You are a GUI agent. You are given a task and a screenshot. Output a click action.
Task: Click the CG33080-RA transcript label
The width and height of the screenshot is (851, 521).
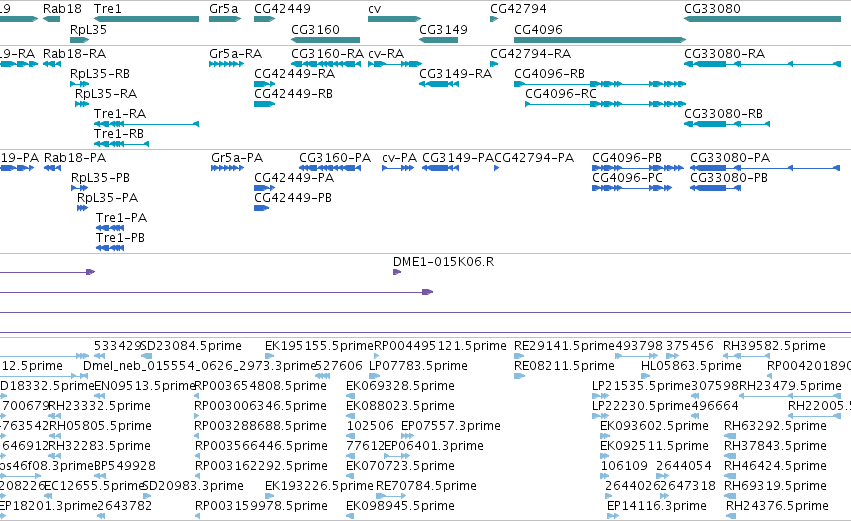(x=725, y=54)
